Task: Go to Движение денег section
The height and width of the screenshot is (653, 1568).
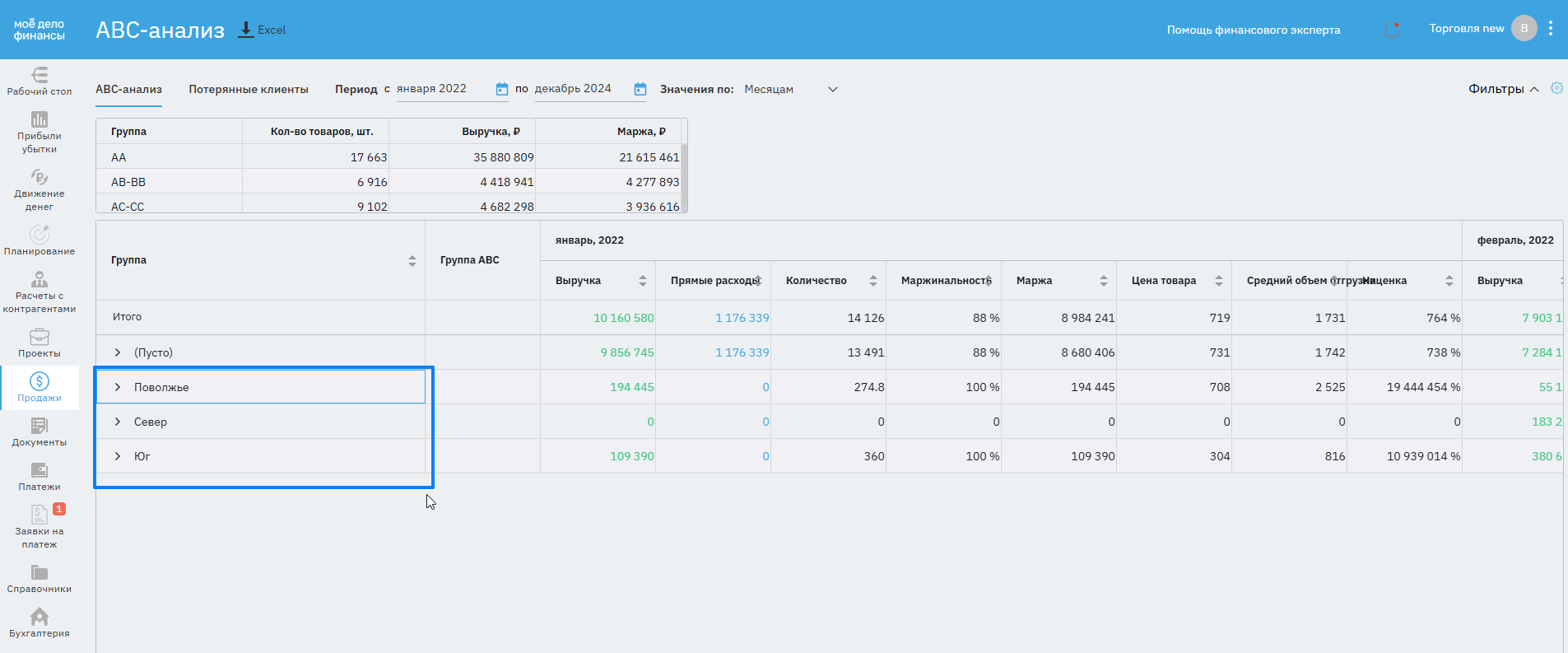Action: pos(40,189)
